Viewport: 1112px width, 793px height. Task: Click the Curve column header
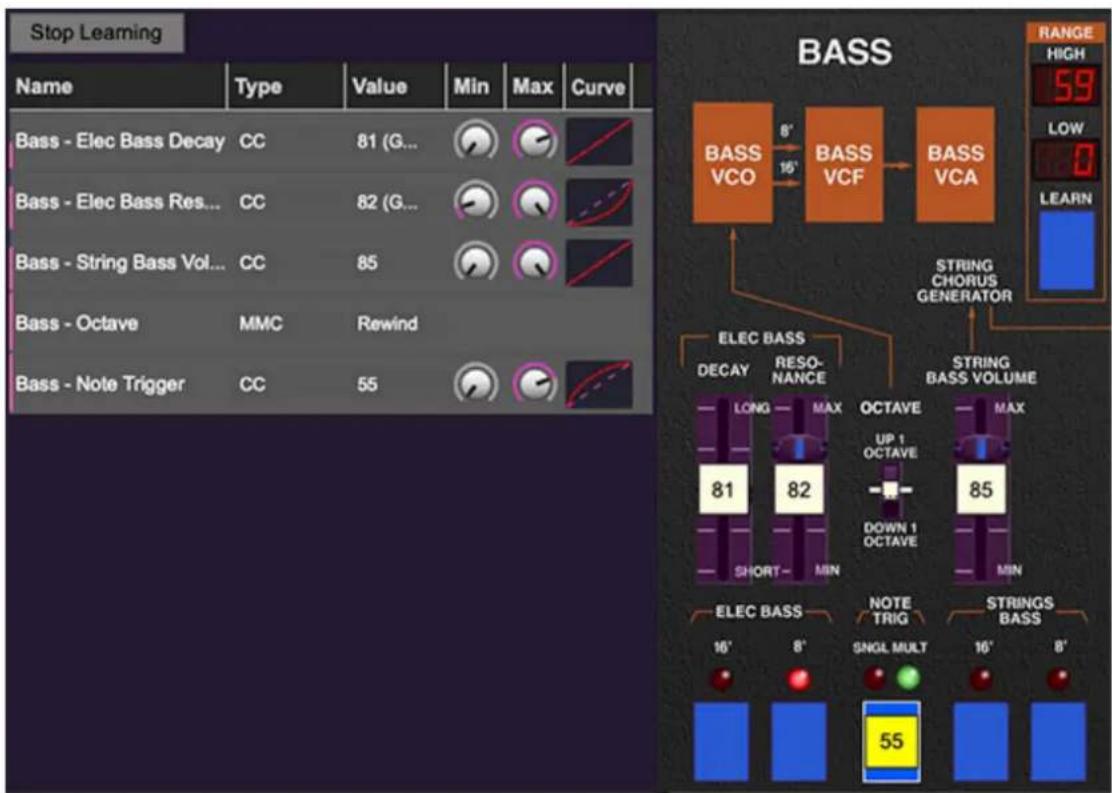point(598,87)
